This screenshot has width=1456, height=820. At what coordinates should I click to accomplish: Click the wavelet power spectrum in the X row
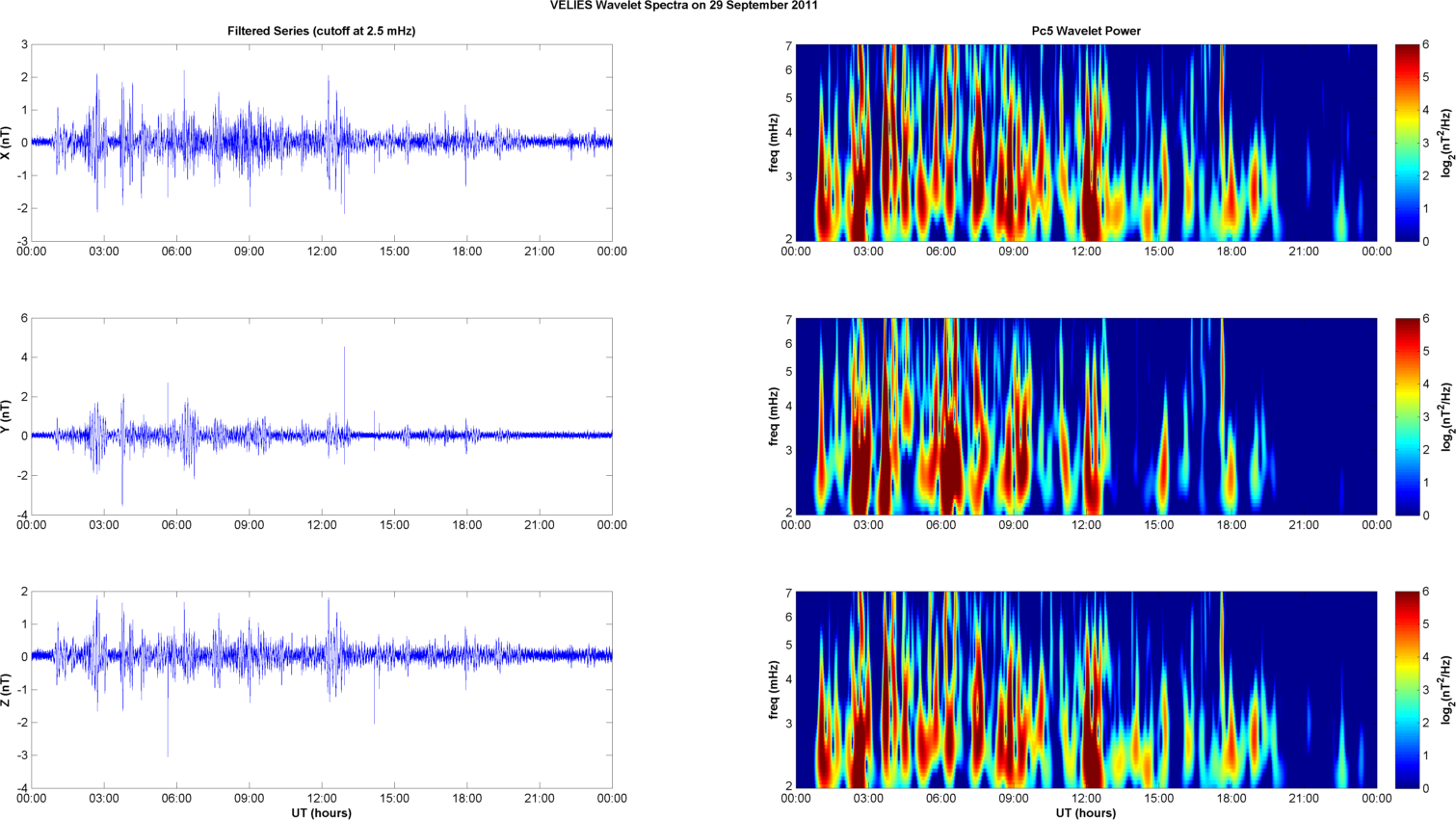tap(1086, 143)
